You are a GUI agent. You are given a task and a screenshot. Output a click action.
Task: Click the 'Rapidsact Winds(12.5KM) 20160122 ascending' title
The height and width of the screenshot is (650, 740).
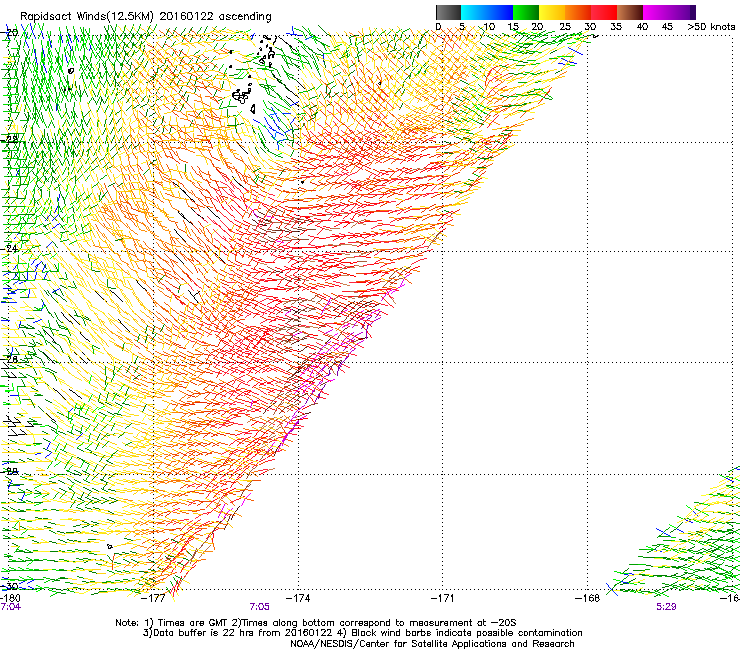click(146, 17)
